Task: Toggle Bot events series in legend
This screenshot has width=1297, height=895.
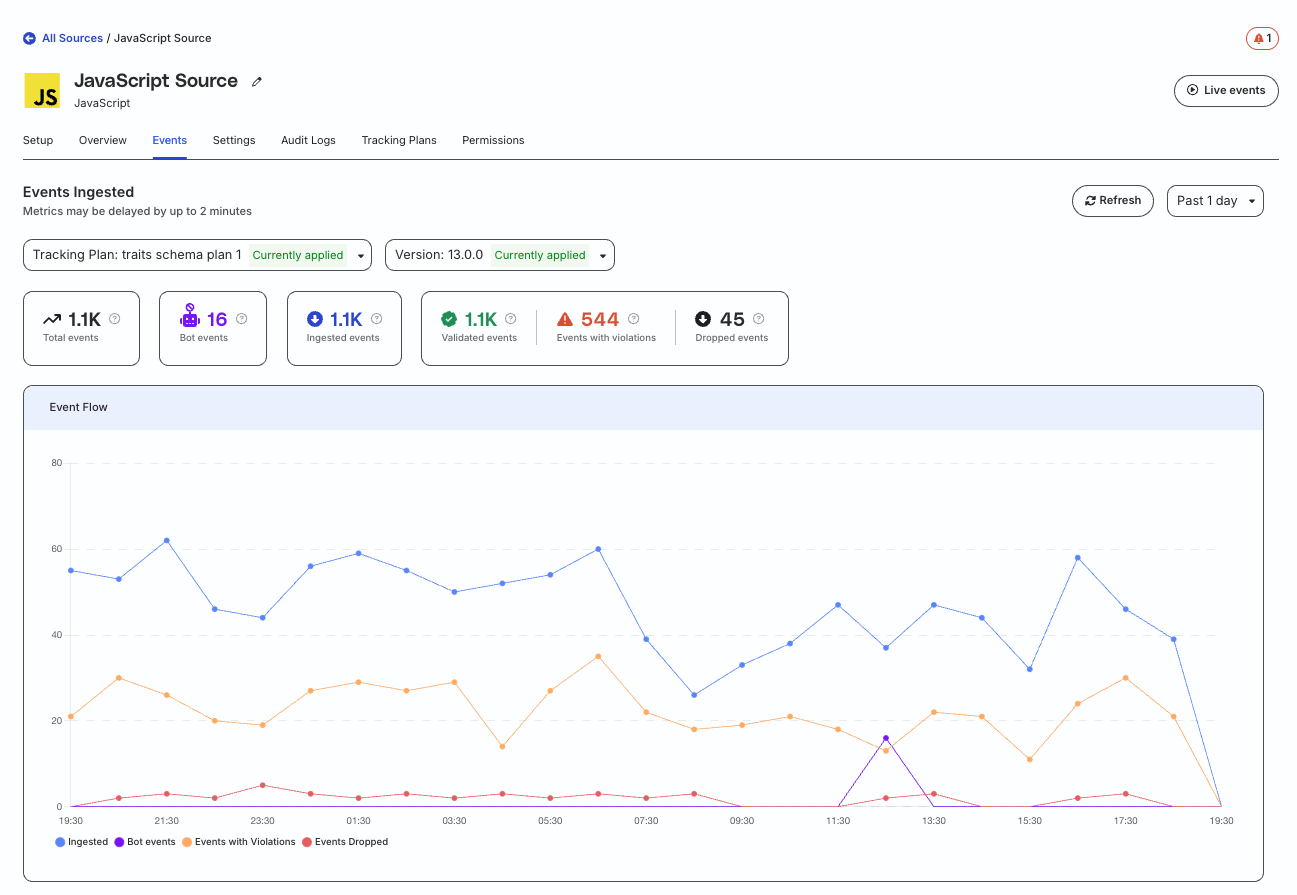Action: (x=145, y=842)
